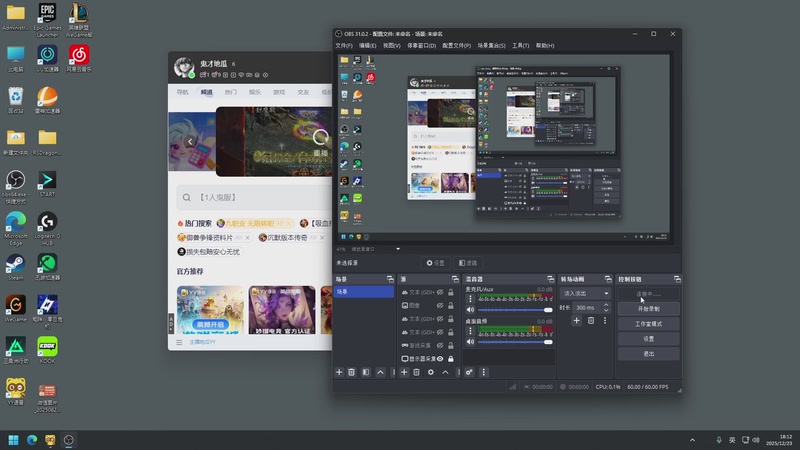
Task: Pop out the 控制按钮 dock using its float icon
Action: [x=677, y=279]
